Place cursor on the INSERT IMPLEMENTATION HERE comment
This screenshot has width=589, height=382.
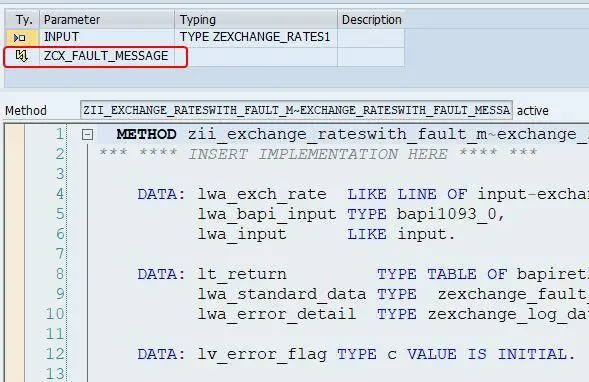(318, 154)
